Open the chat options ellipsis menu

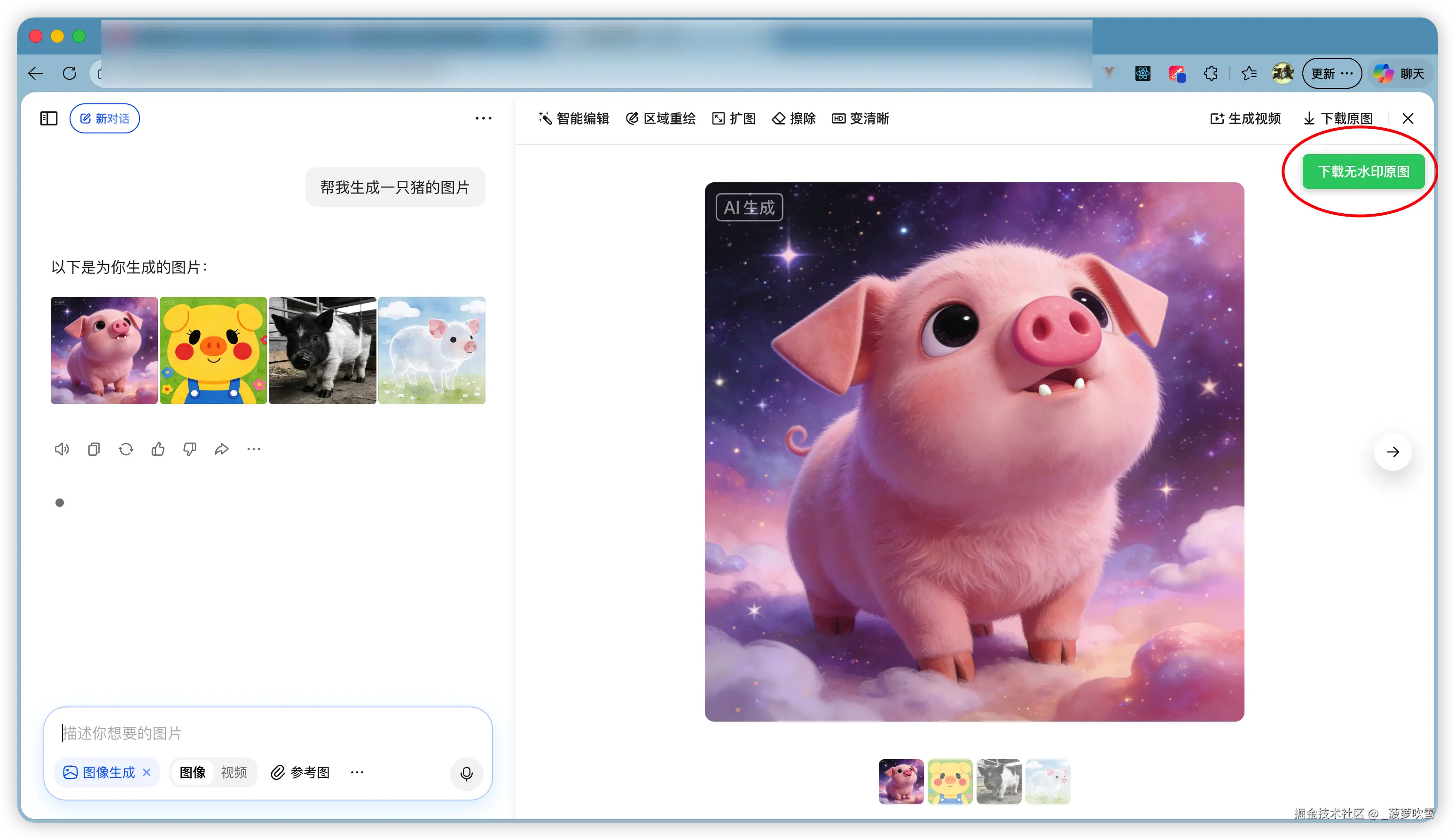(x=484, y=118)
